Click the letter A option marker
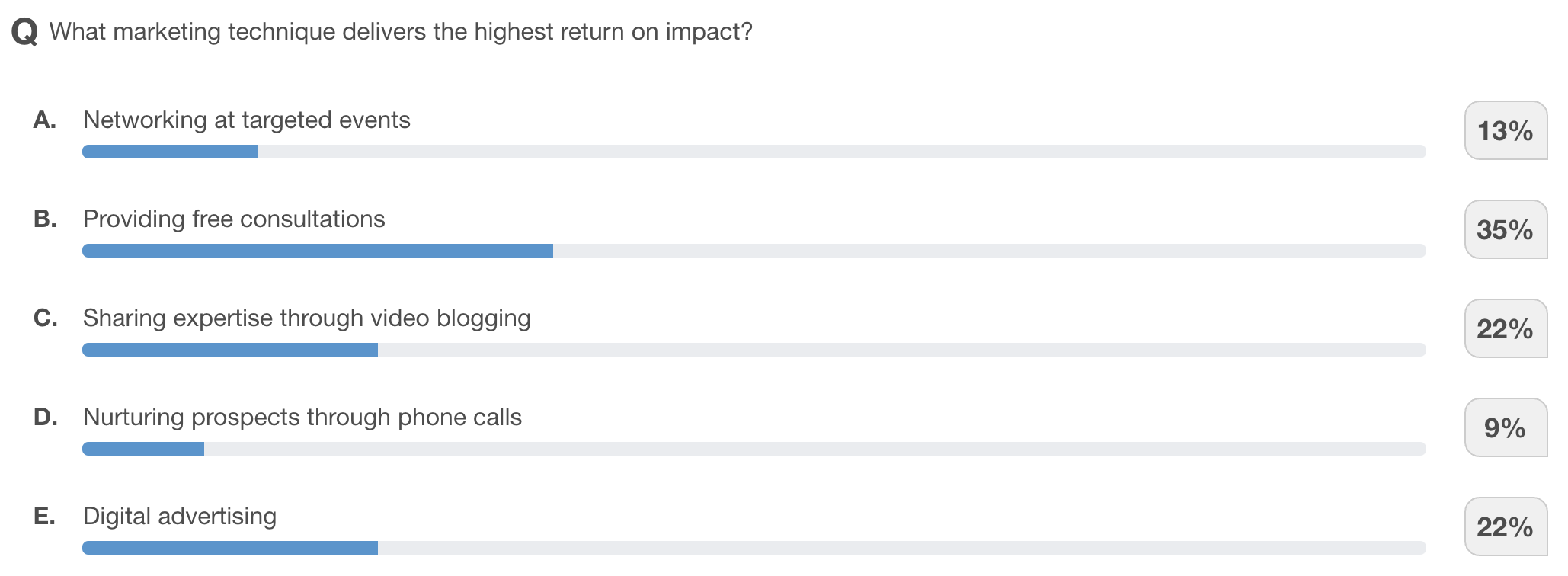The width and height of the screenshot is (1568, 576). coord(45,120)
